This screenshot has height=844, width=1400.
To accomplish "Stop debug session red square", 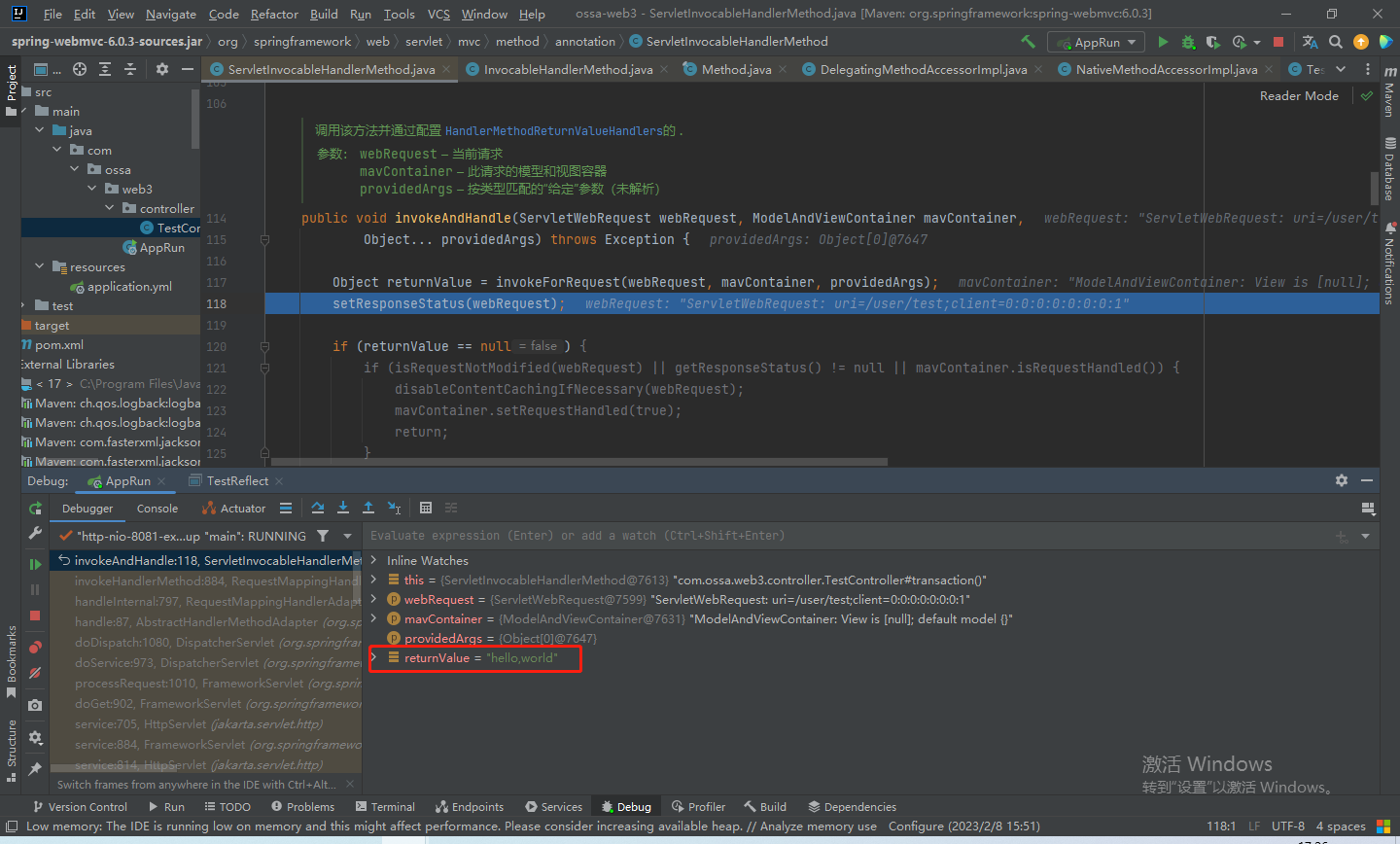I will click(x=35, y=615).
